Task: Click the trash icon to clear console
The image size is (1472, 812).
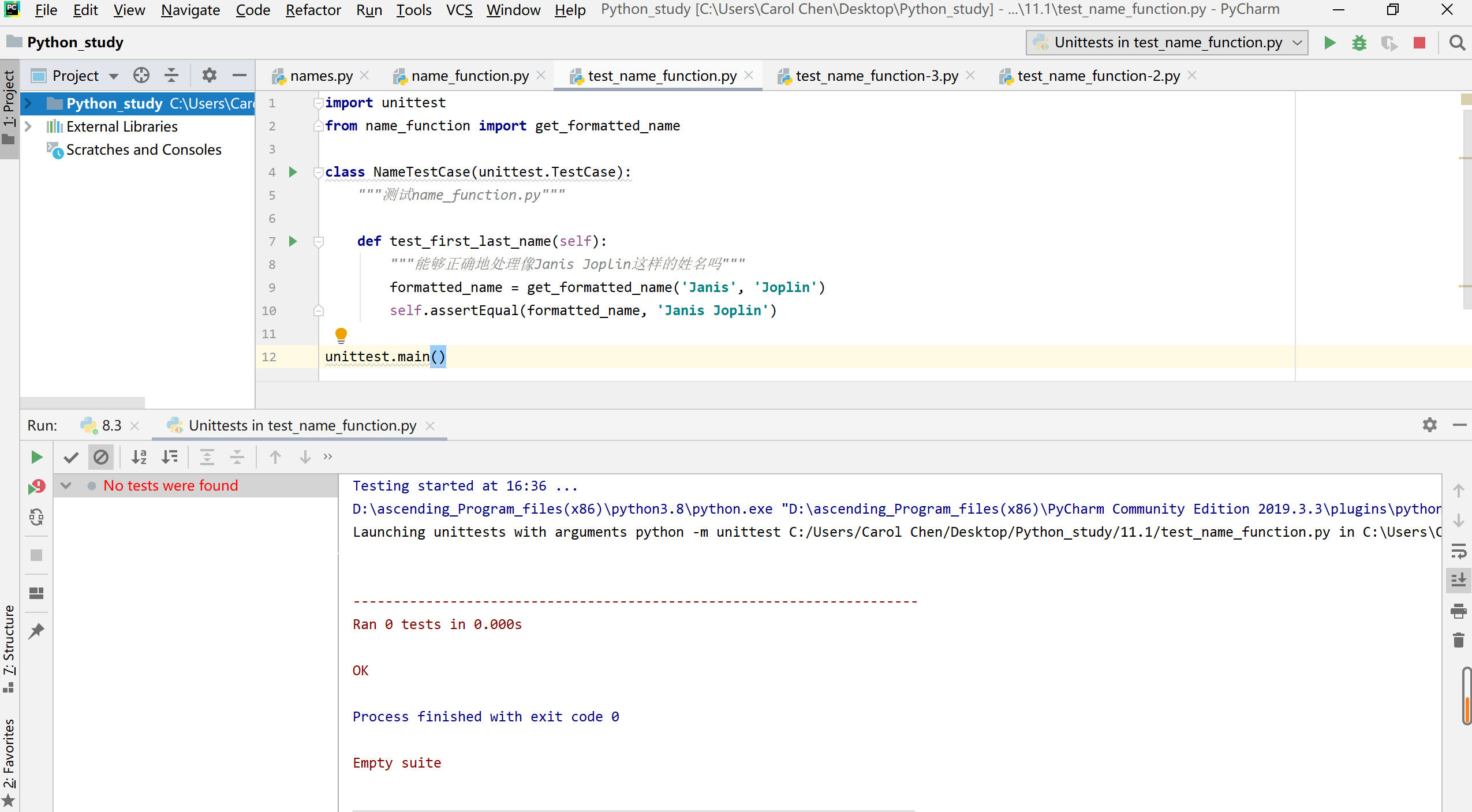Action: click(1459, 640)
